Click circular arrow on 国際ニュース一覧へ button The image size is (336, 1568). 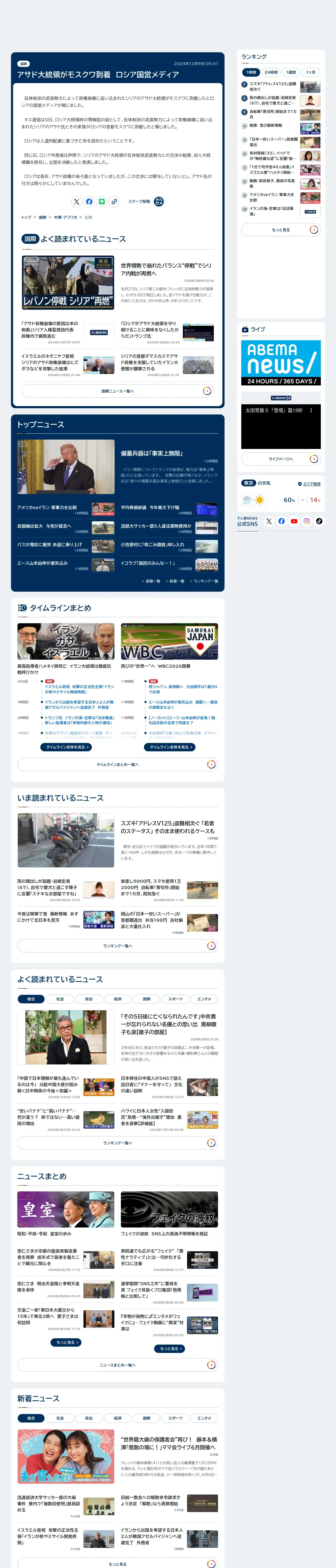pos(207,391)
